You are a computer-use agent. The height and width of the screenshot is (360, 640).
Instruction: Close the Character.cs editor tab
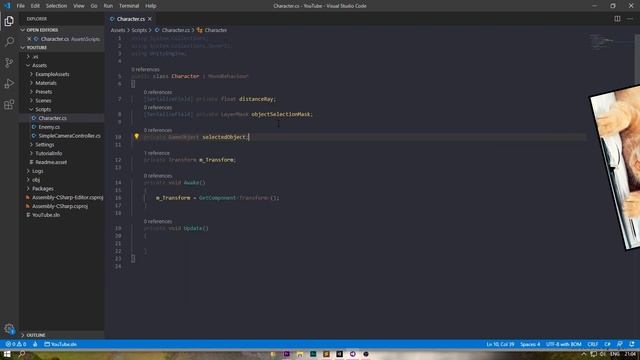[150, 19]
